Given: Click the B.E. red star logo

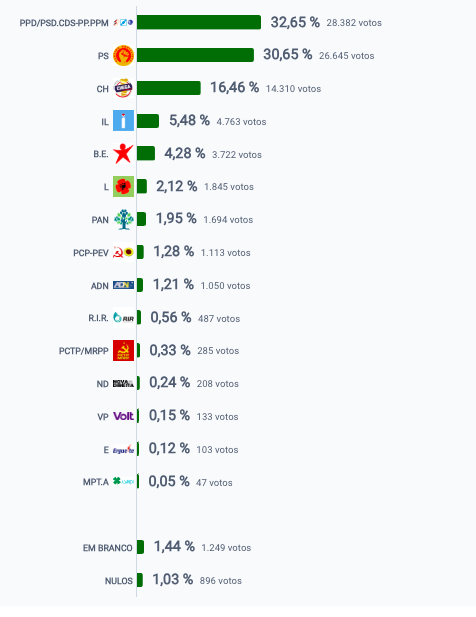Looking at the screenshot, I should 123,153.
